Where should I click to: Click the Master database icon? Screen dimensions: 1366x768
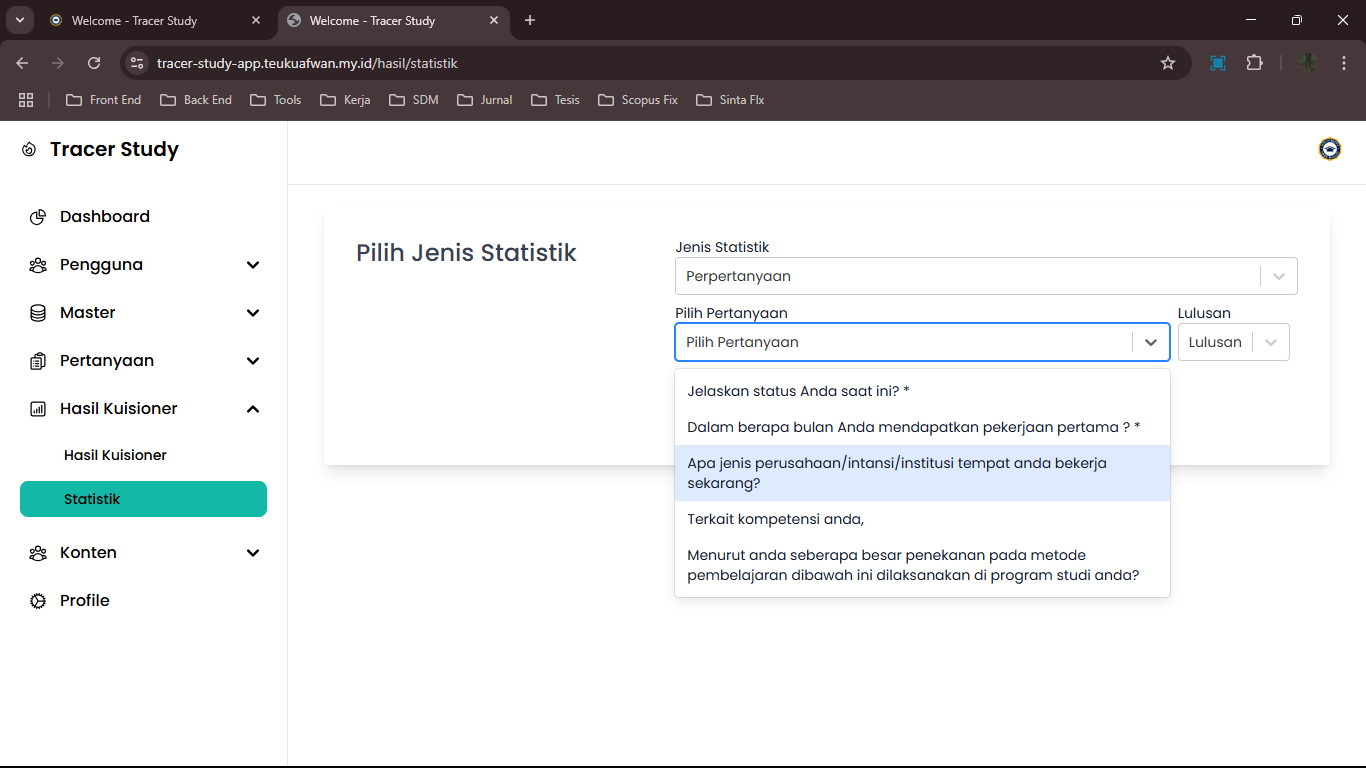38,313
